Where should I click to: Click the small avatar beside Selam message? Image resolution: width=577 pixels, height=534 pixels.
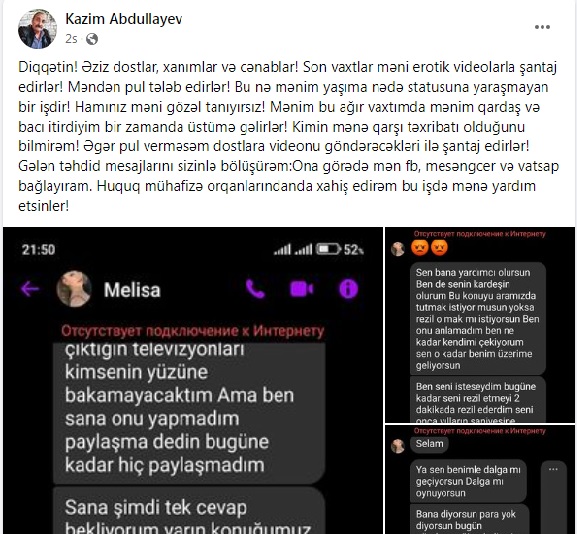coord(398,446)
